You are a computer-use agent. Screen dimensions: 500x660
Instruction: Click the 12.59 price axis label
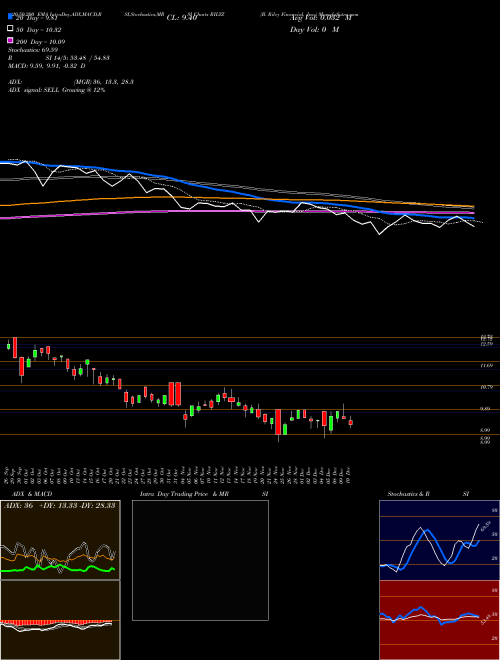pyautogui.click(x=487, y=344)
